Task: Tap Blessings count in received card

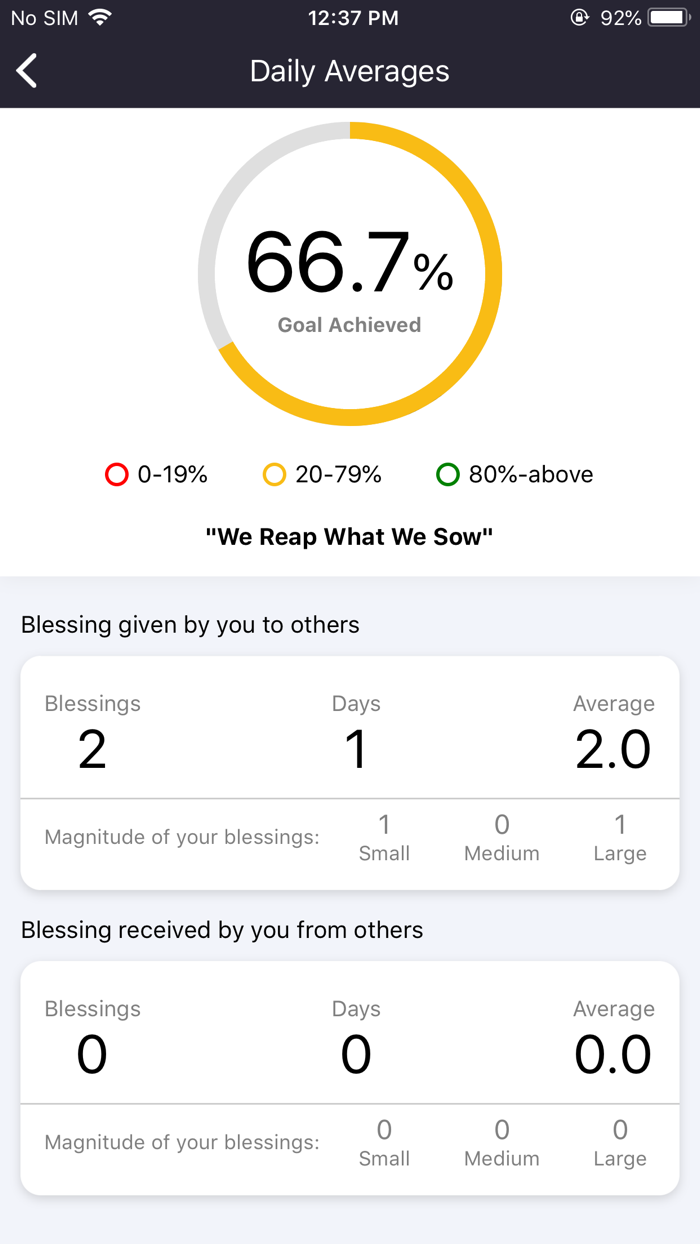Action: pyautogui.click(x=92, y=1054)
